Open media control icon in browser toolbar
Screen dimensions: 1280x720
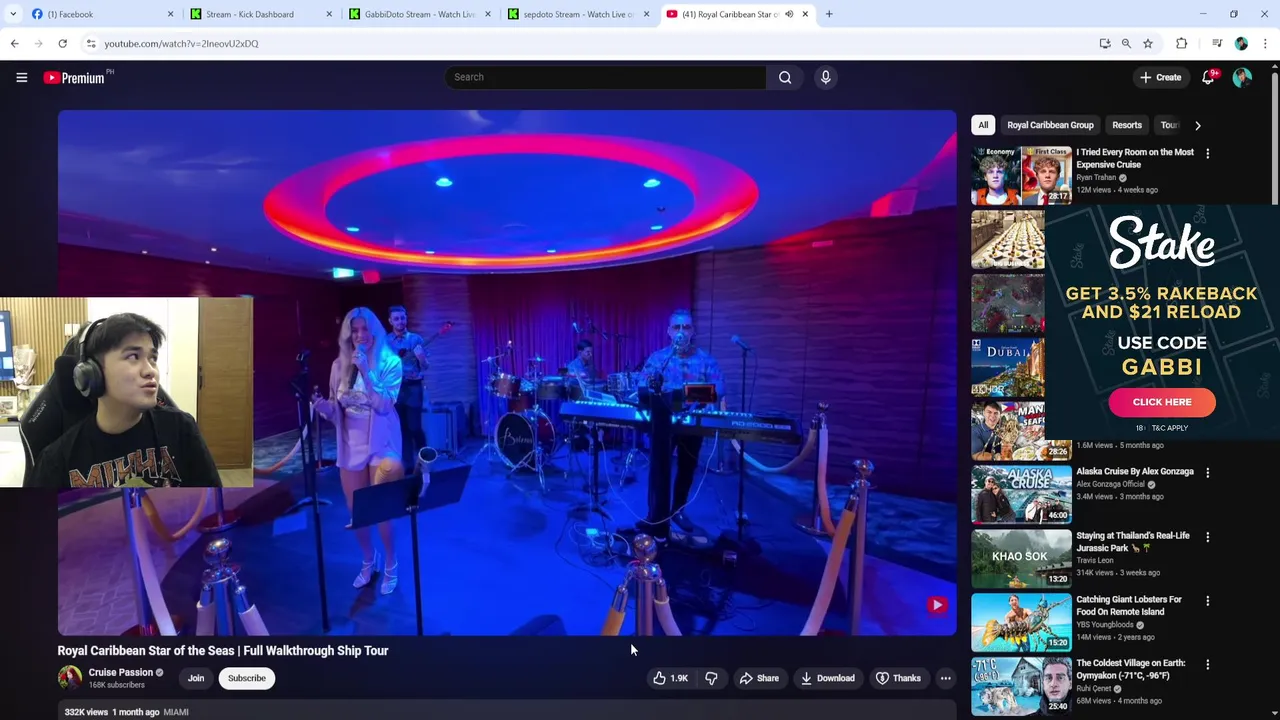(x=1216, y=43)
